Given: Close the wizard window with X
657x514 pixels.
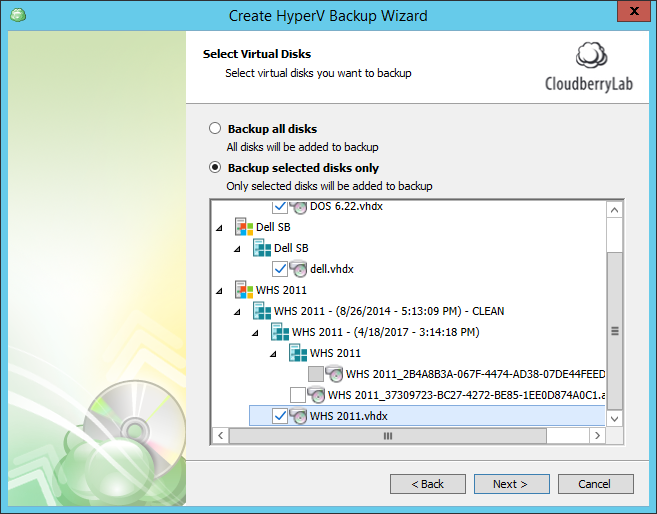Looking at the screenshot, I should coord(634,11).
